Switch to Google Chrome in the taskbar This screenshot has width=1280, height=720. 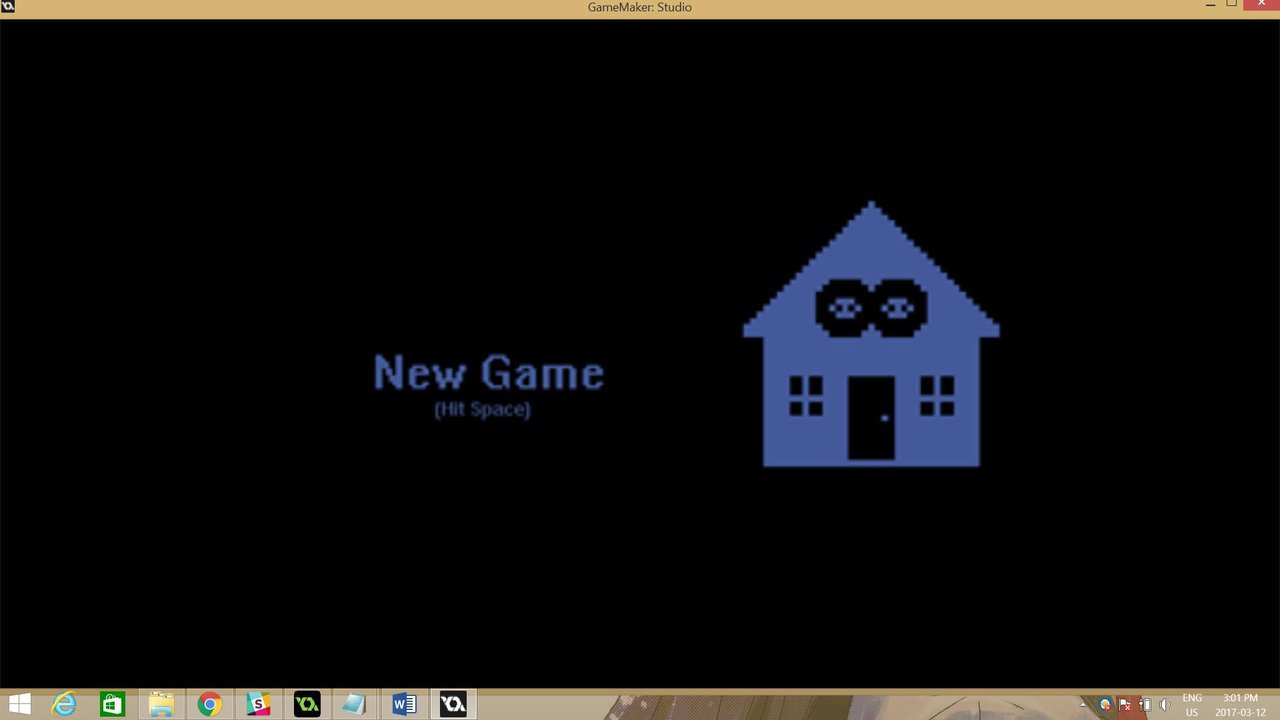pyautogui.click(x=209, y=705)
